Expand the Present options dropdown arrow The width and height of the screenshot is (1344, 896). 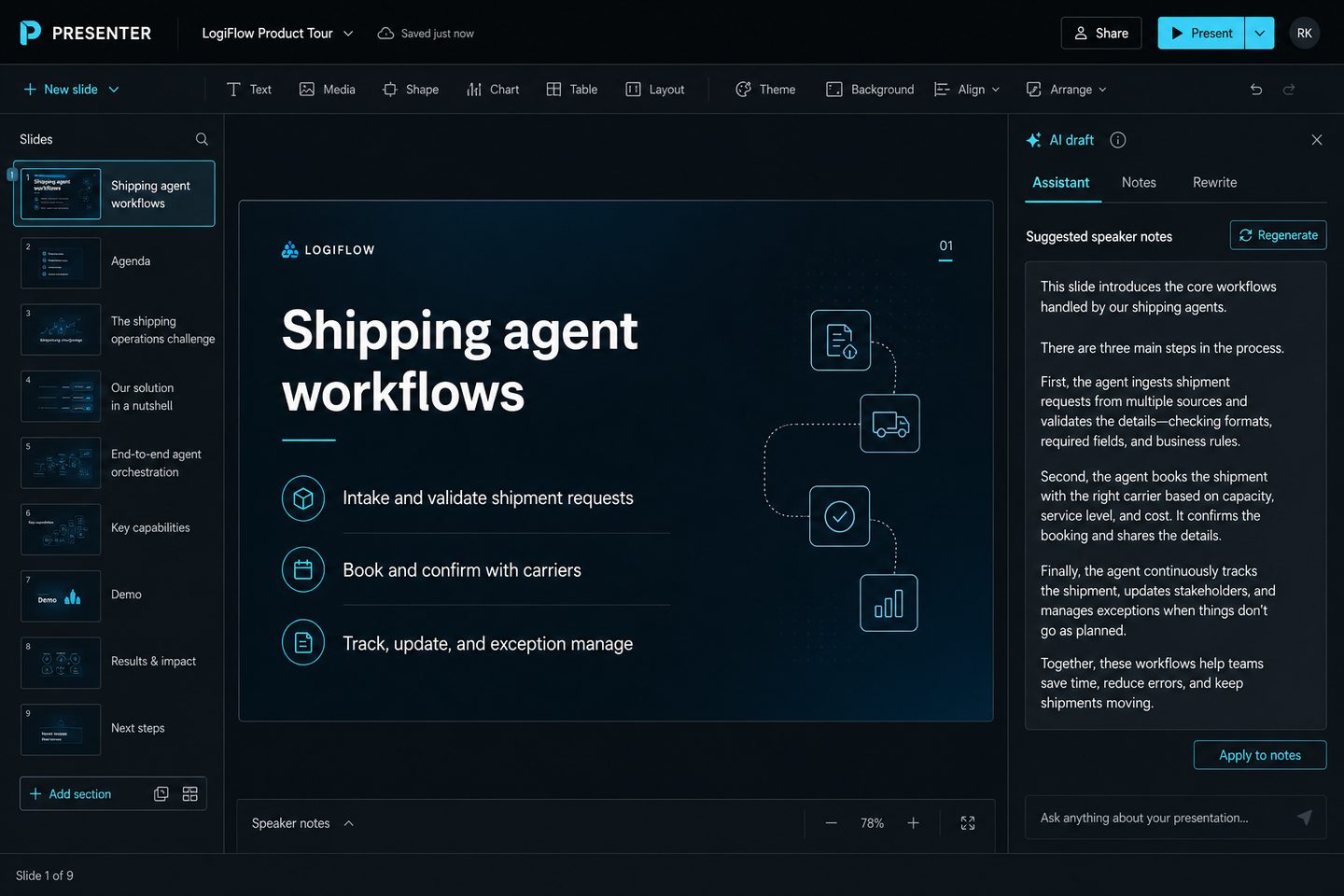pos(1259,33)
